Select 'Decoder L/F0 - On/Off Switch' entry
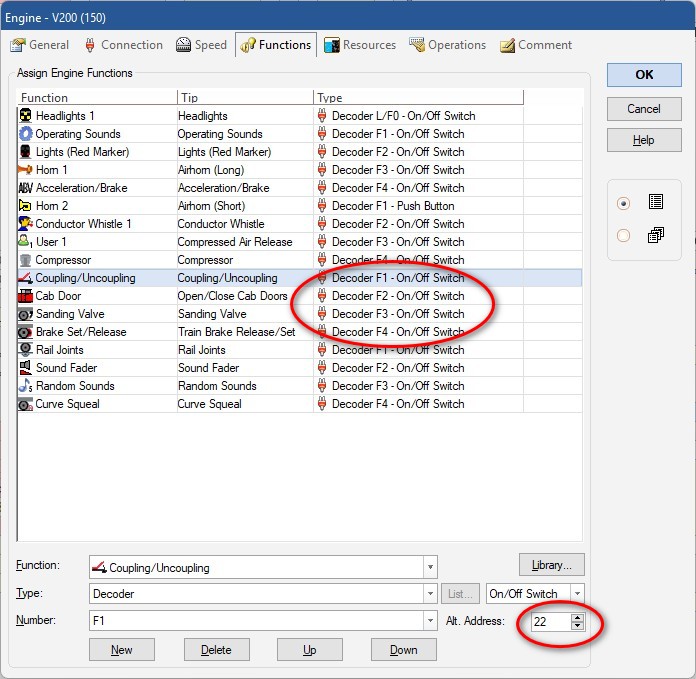Screen dimensions: 696x679 pyautogui.click(x=403, y=116)
